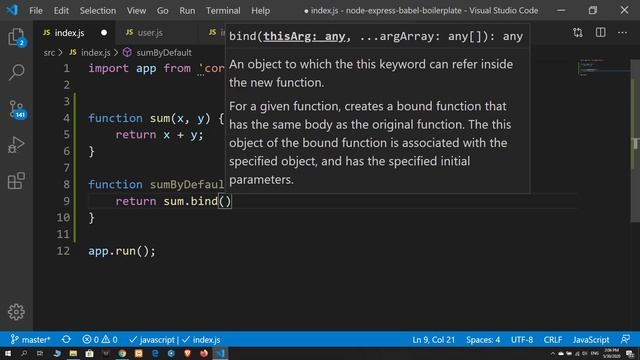
Task: Change end of line sequence CRLF
Action: (x=552, y=340)
